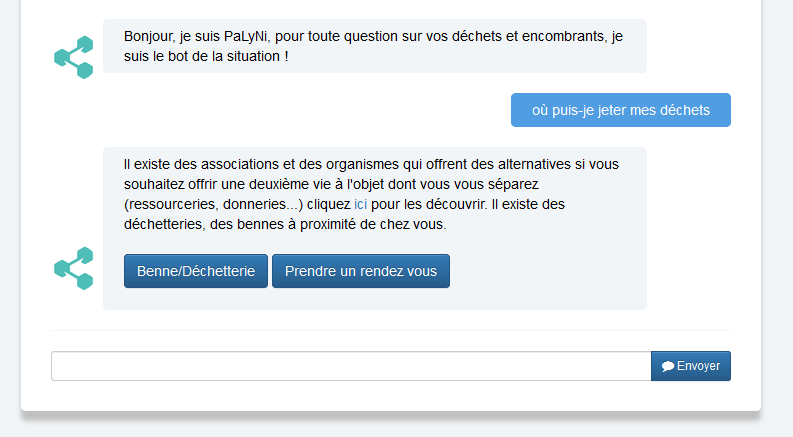Click the user message 'où puis-je jeter mes déchets'
Viewport: 793px width, 437px height.
(620, 110)
